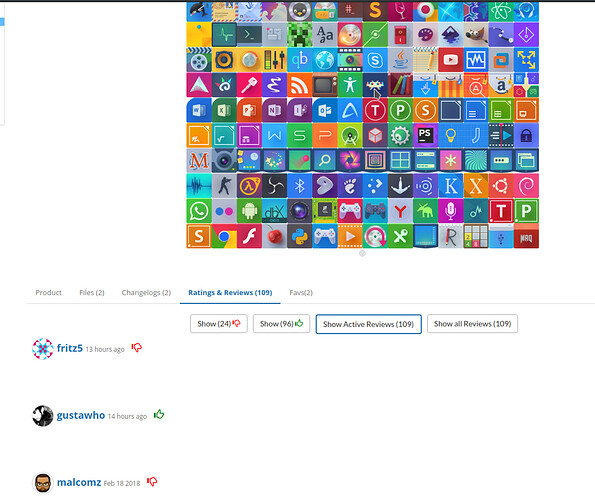Click the Python logo icon
Screen dimensions: 595x499
tap(299, 236)
